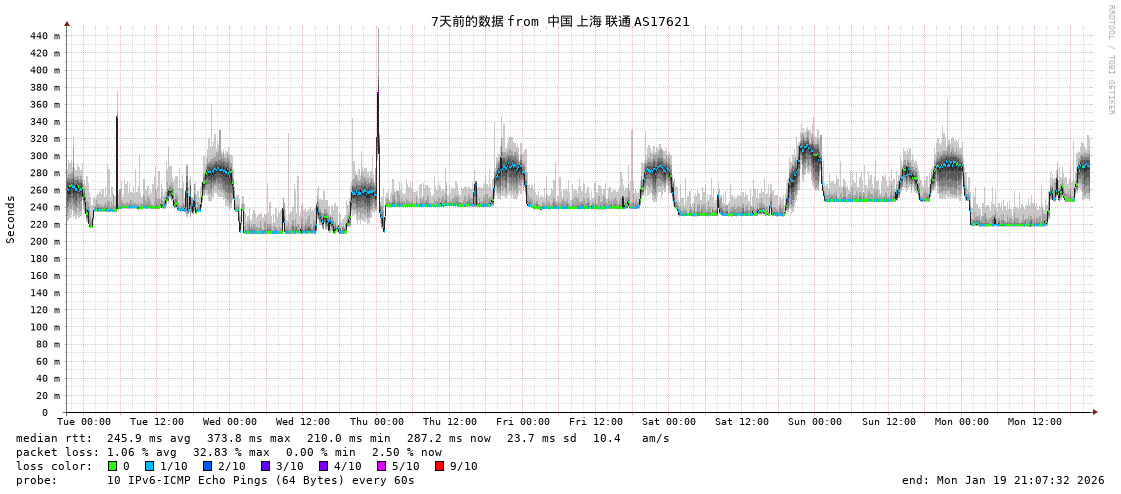This screenshot has width=1121, height=494.
Task: Click the packet loss statistics line
Action: pos(228,452)
